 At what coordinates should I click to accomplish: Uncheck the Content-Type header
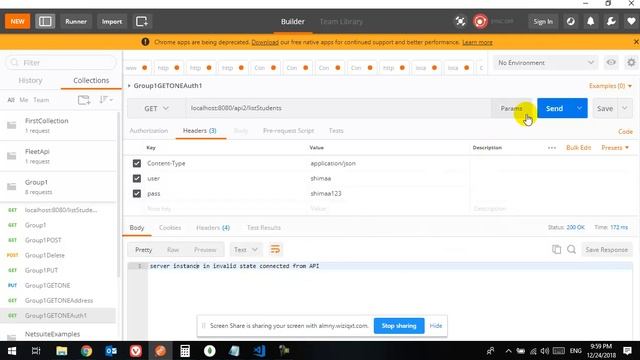pyautogui.click(x=137, y=163)
